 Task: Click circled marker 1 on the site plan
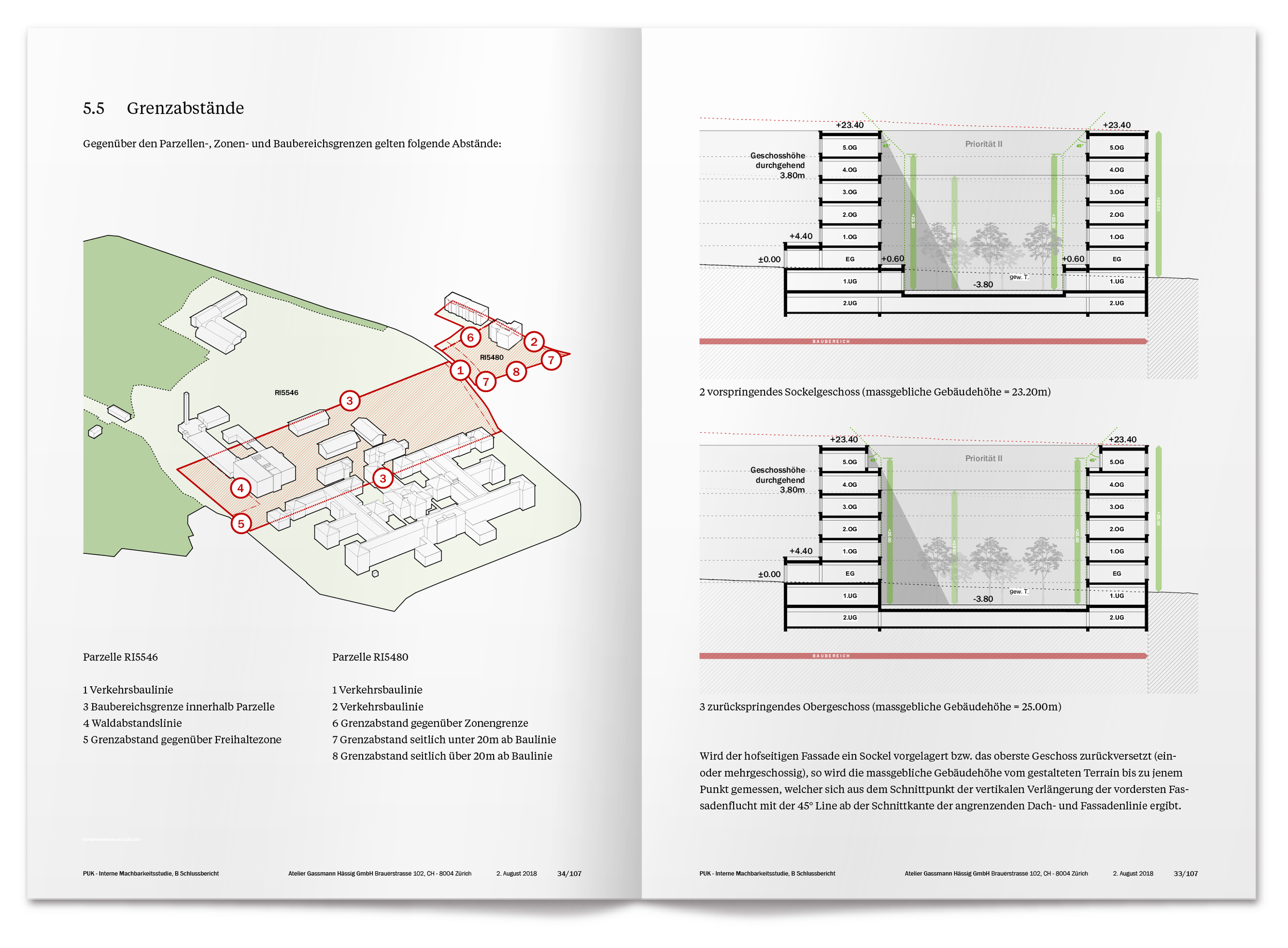pos(460,370)
